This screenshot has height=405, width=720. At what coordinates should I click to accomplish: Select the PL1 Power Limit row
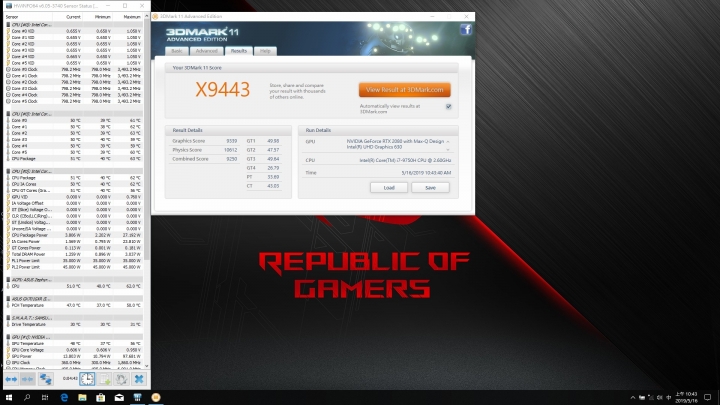click(x=74, y=260)
